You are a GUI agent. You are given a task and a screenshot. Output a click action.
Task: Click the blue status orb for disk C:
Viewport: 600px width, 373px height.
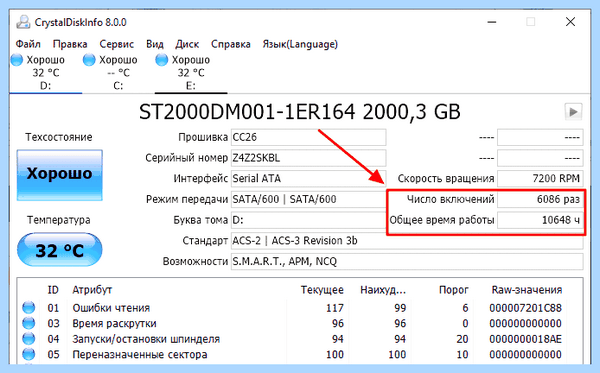(x=89, y=60)
